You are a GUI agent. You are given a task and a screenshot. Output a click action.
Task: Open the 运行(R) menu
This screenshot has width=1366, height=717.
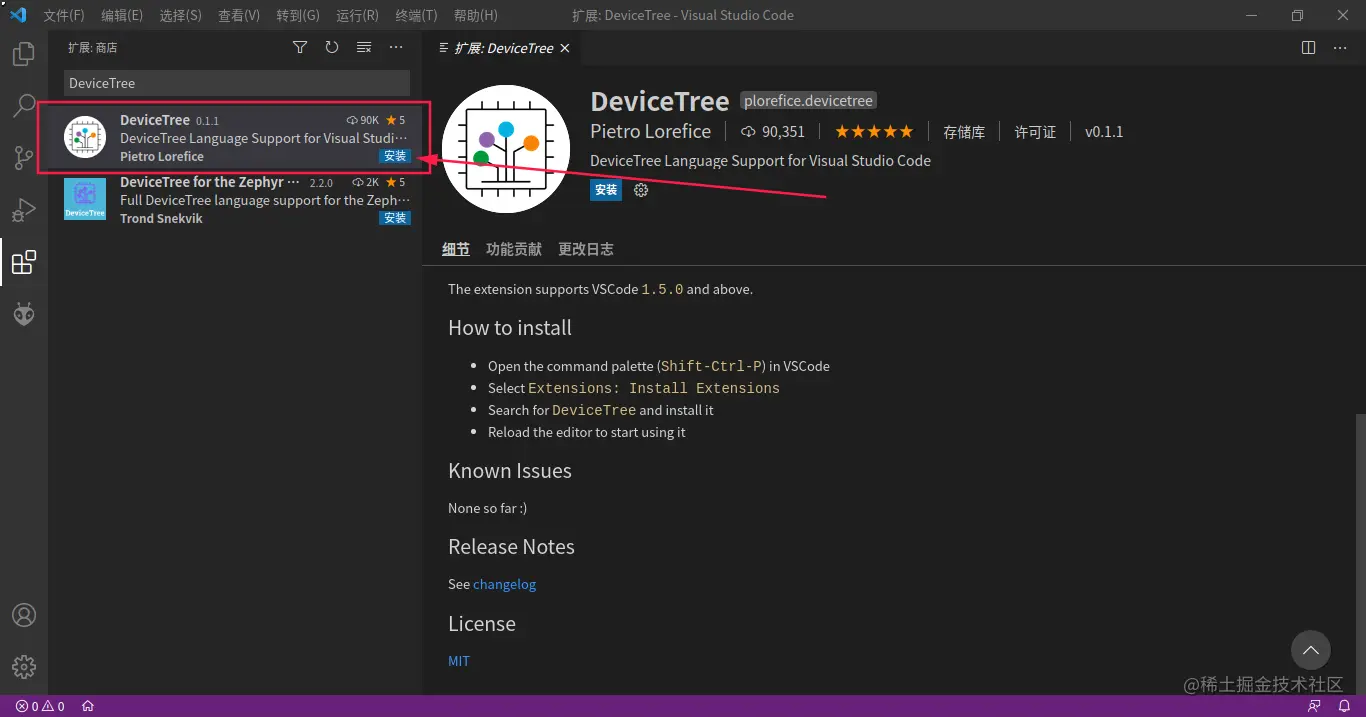(357, 15)
